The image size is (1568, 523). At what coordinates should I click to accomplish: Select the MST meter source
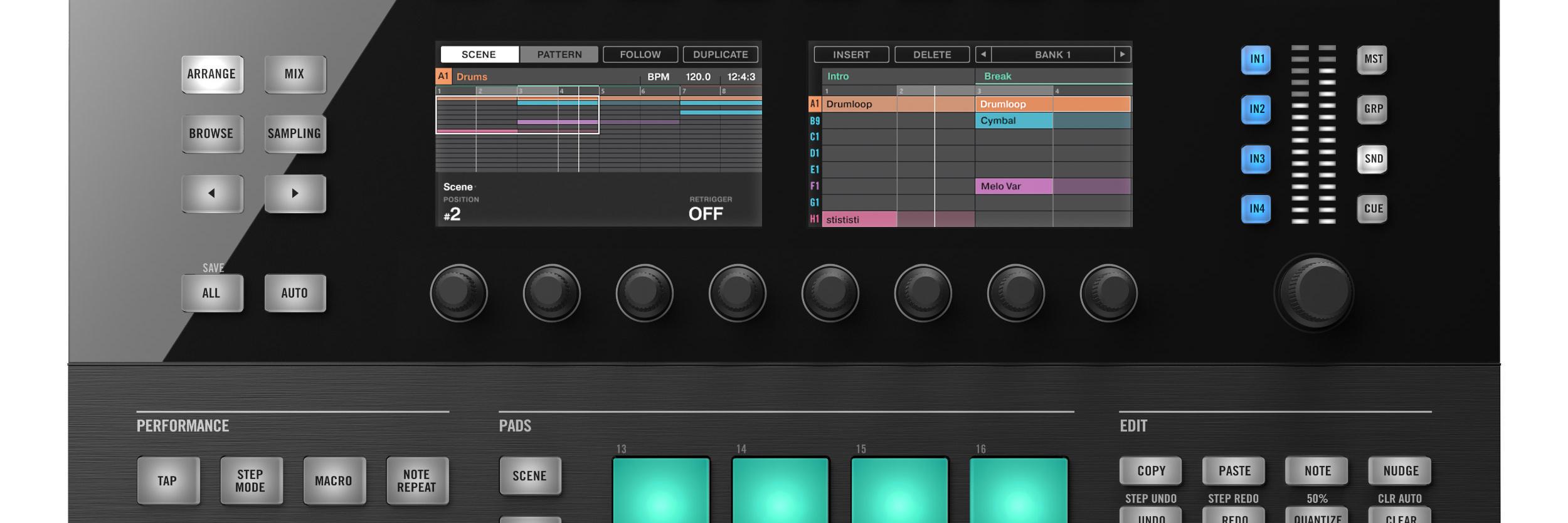[1372, 60]
